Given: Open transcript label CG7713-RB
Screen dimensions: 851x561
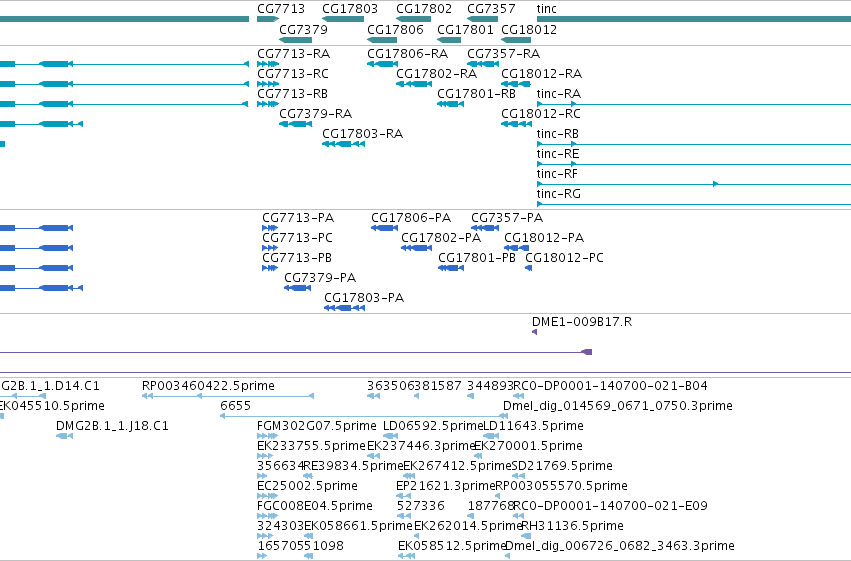Looking at the screenshot, I should pos(293,93).
